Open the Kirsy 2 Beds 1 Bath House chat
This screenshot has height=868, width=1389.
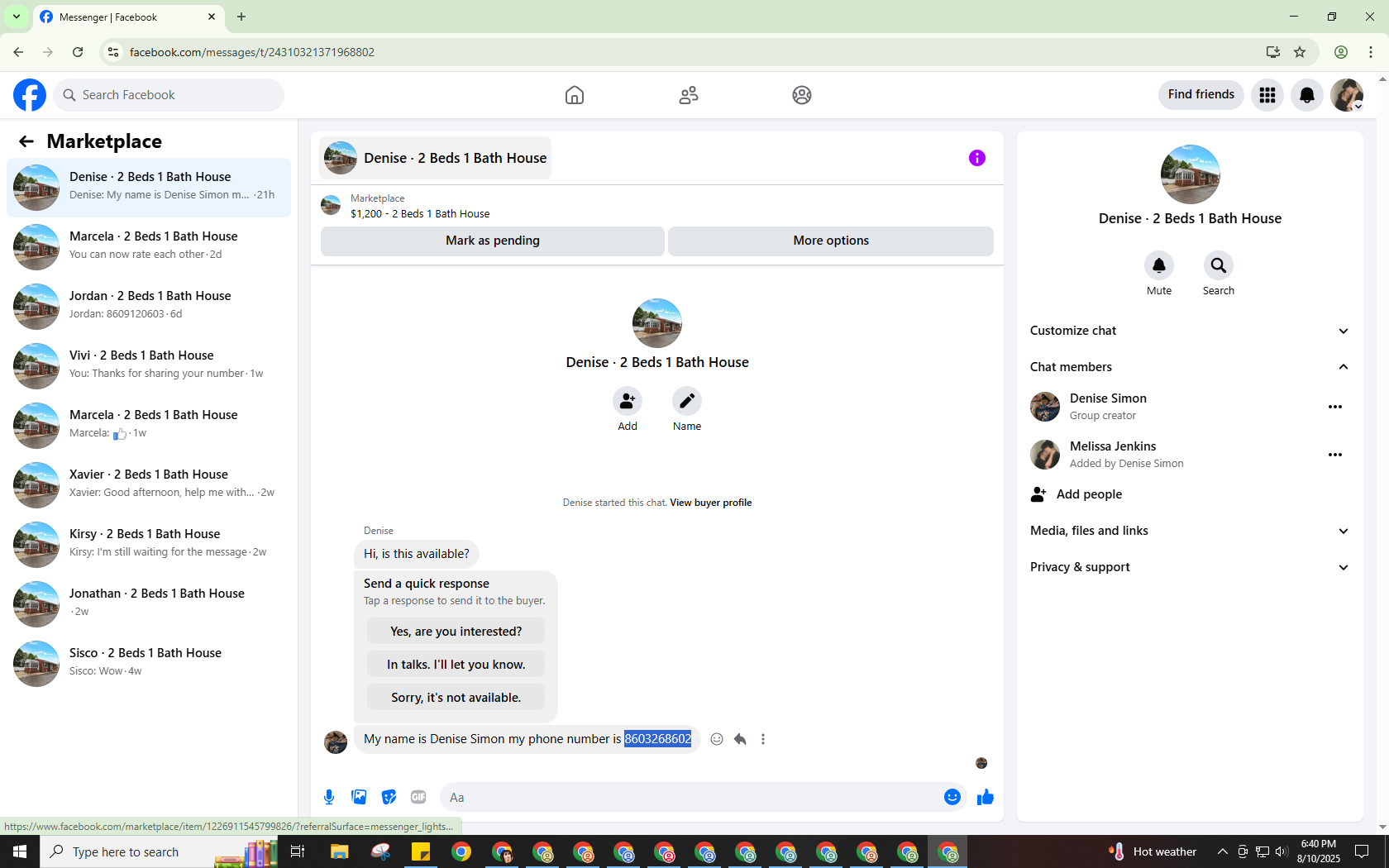(149, 545)
